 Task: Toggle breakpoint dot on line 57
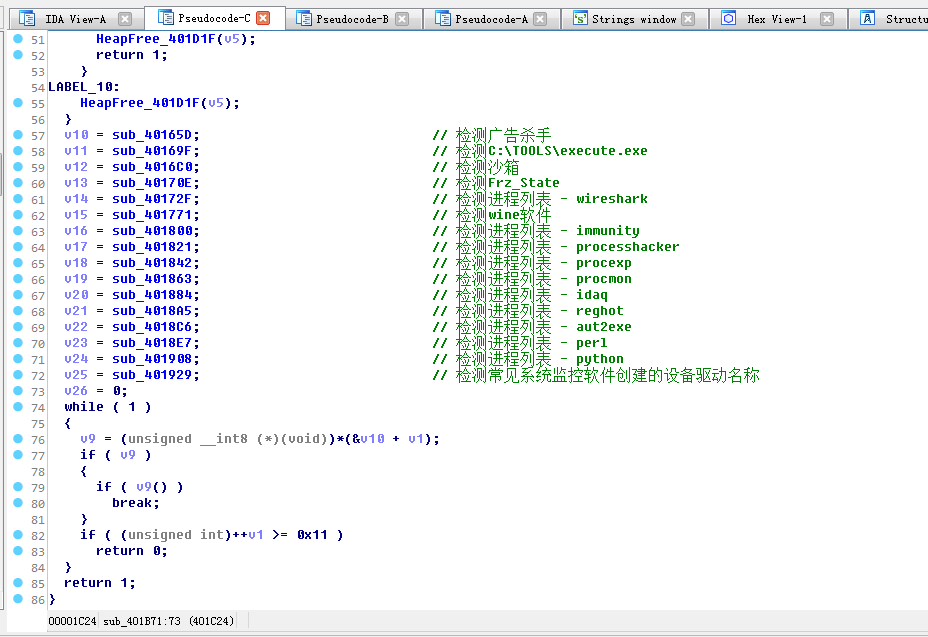click(18, 134)
